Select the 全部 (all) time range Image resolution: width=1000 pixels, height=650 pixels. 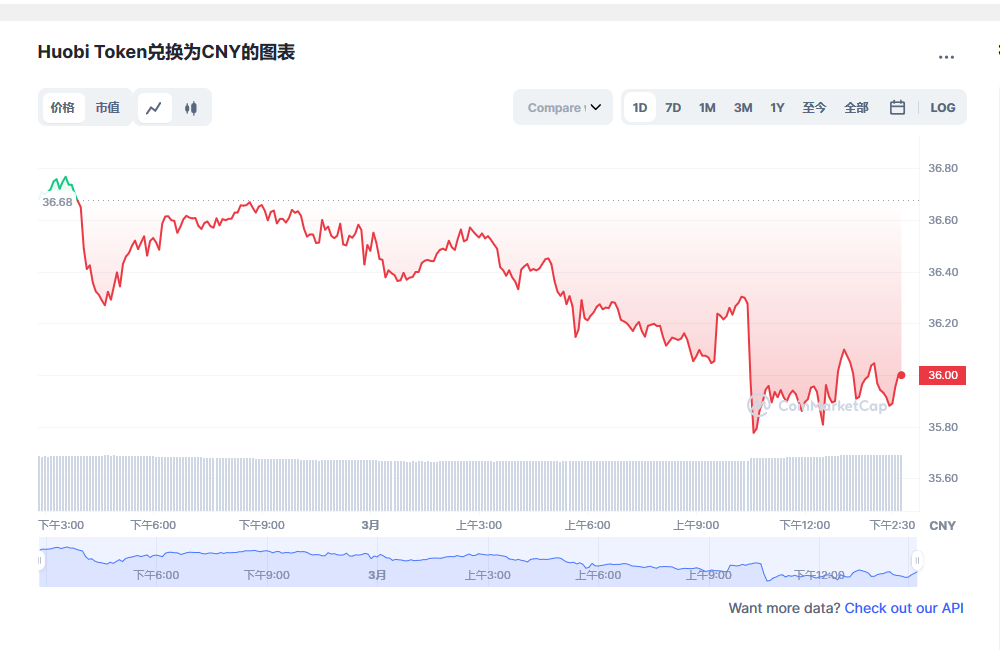point(857,107)
